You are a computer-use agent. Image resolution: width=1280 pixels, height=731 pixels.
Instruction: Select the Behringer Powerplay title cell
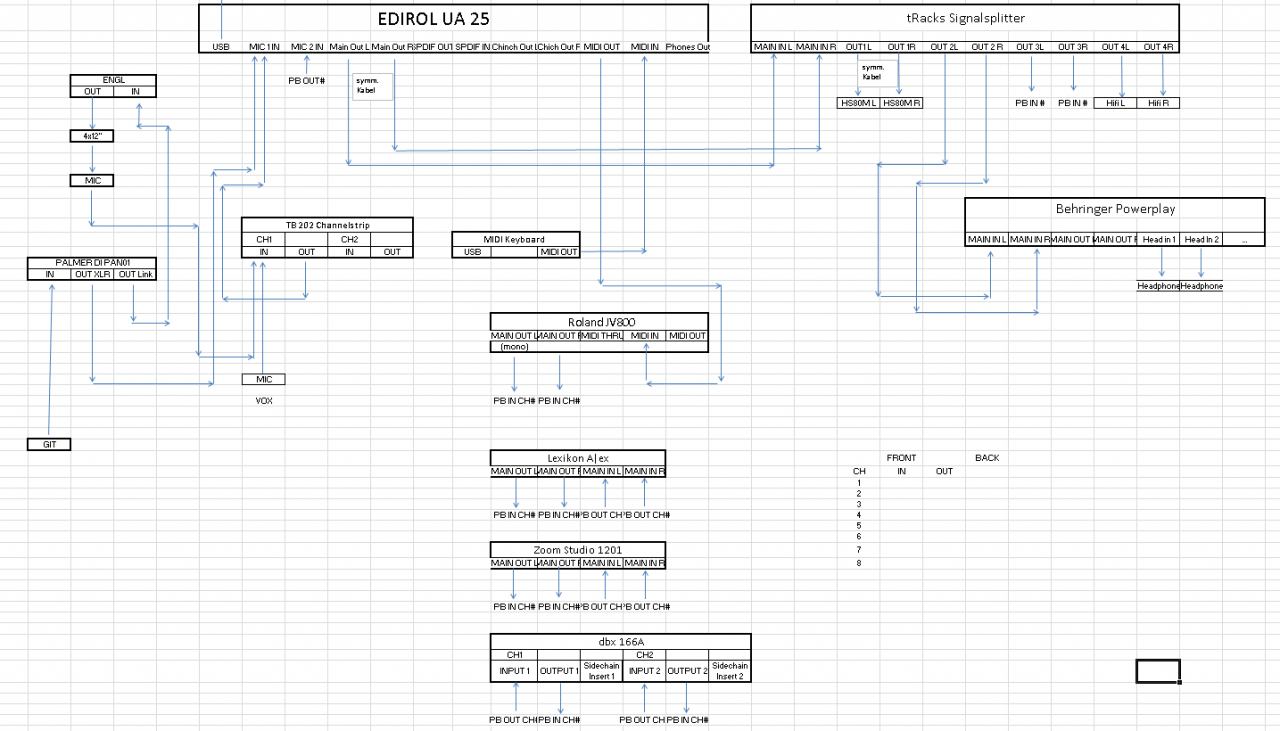click(x=1115, y=209)
